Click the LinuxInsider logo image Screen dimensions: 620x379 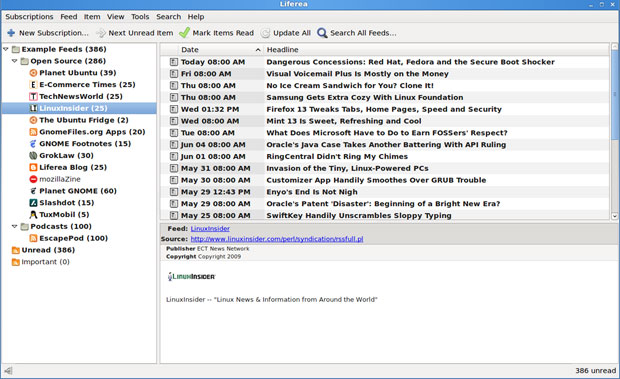click(191, 277)
